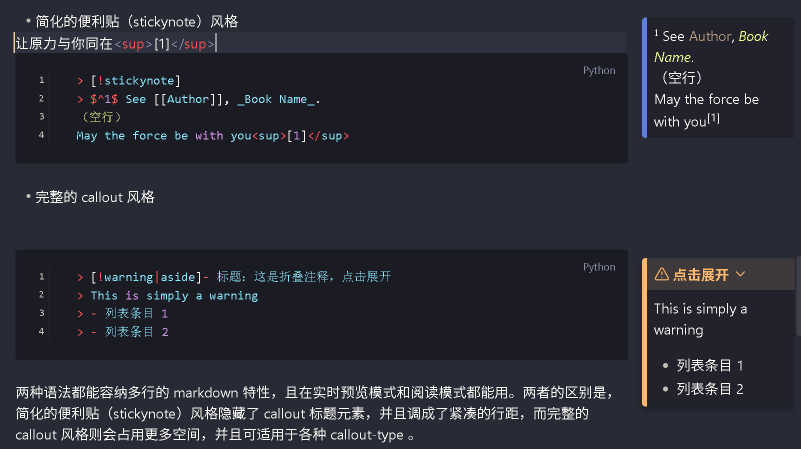Place cursor after 让原力与你同在 sup line
The width and height of the screenshot is (801, 449).
tap(216, 43)
